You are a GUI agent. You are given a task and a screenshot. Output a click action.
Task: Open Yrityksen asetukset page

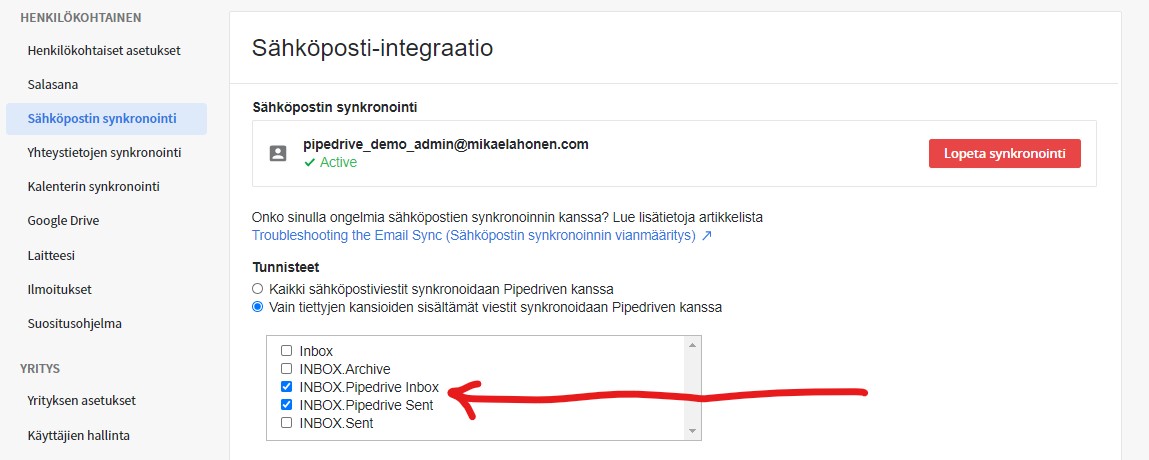pos(81,401)
